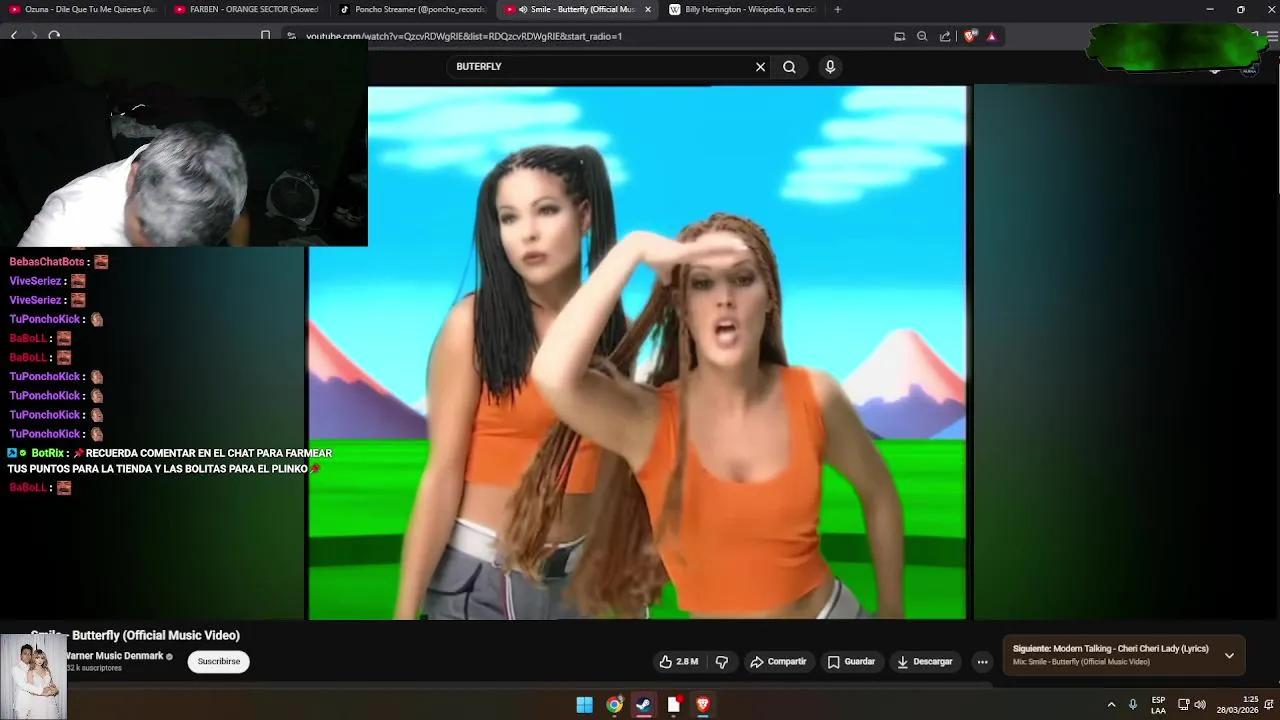Screen dimensions: 1280x720
Task: Click the microphone icon in system tray
Action: pyautogui.click(x=1133, y=705)
